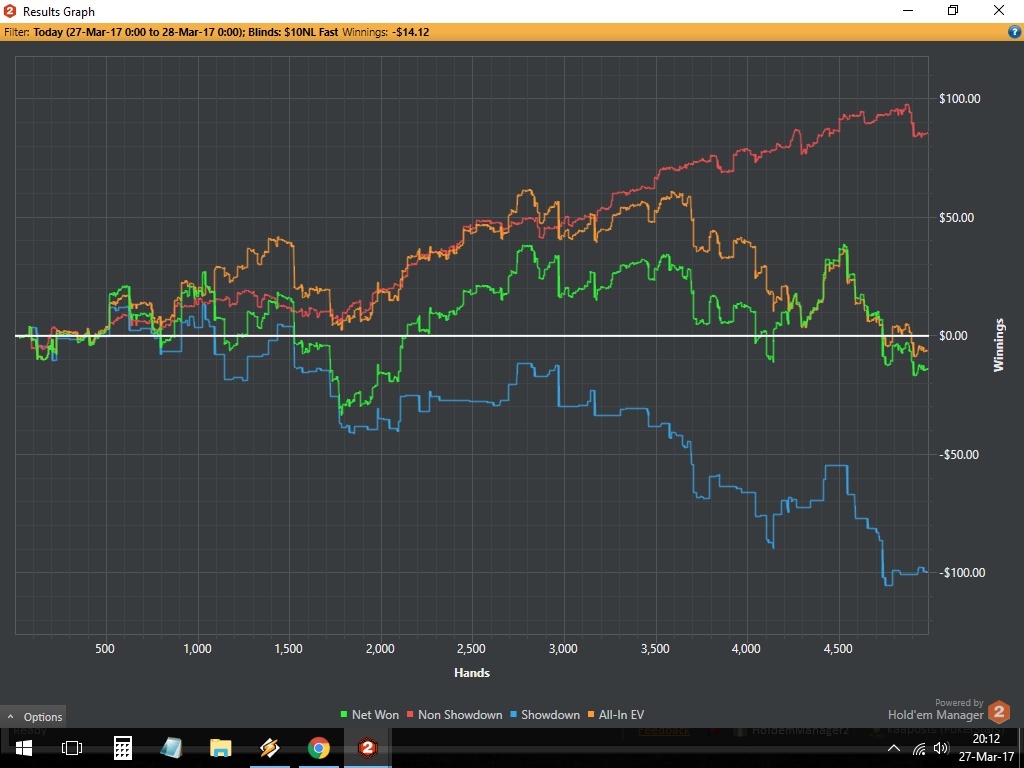Open the notepad app on the taskbar
The image size is (1024, 768).
[x=171, y=748]
